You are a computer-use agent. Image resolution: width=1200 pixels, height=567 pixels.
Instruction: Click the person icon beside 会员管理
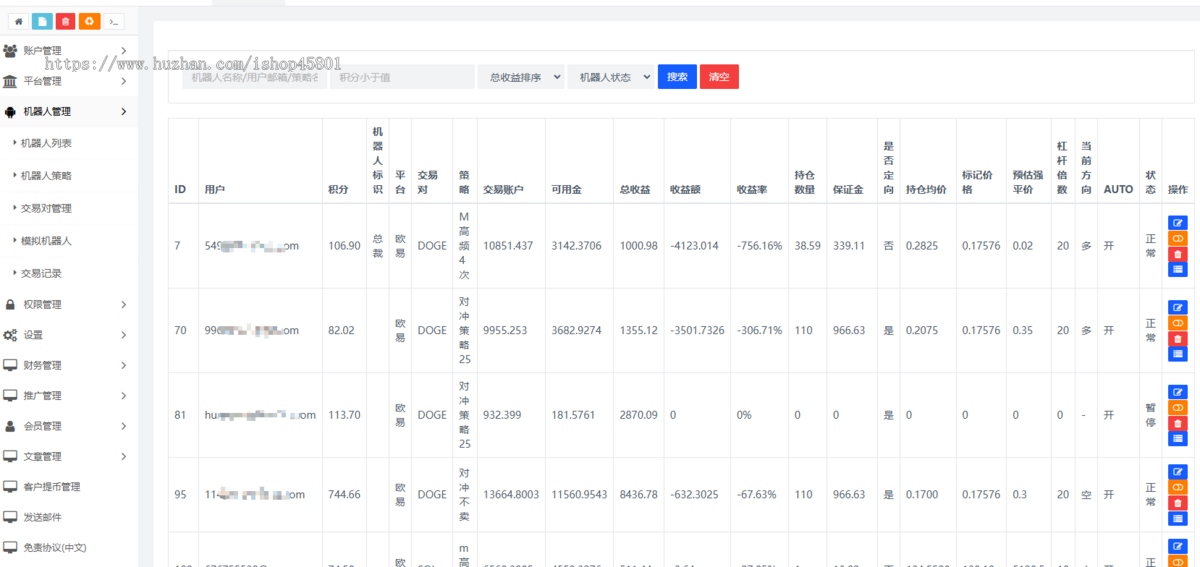click(x=10, y=426)
